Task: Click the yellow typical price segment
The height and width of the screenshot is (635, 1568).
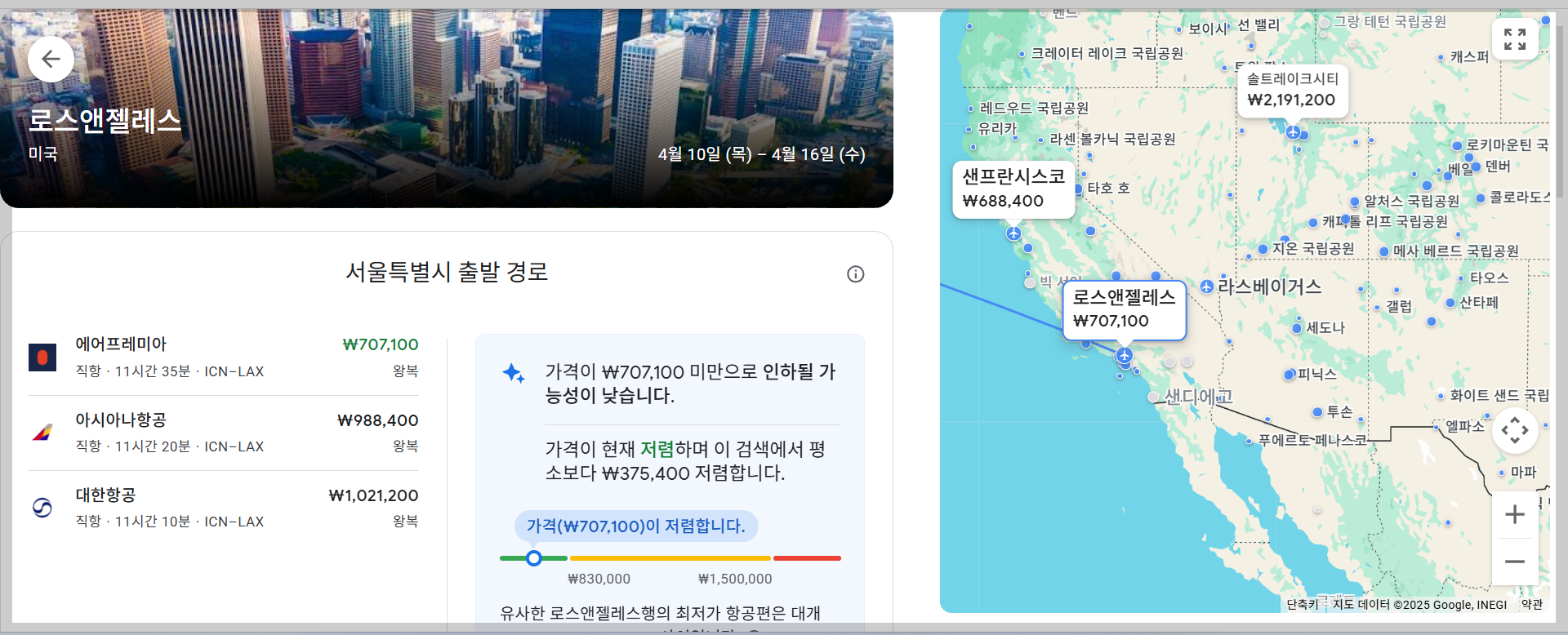Action: pos(670,558)
